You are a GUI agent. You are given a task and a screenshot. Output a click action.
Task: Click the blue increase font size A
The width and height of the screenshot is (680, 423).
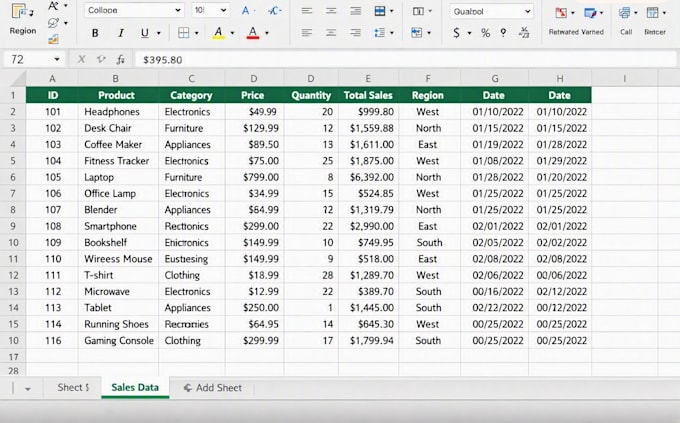(x=246, y=11)
